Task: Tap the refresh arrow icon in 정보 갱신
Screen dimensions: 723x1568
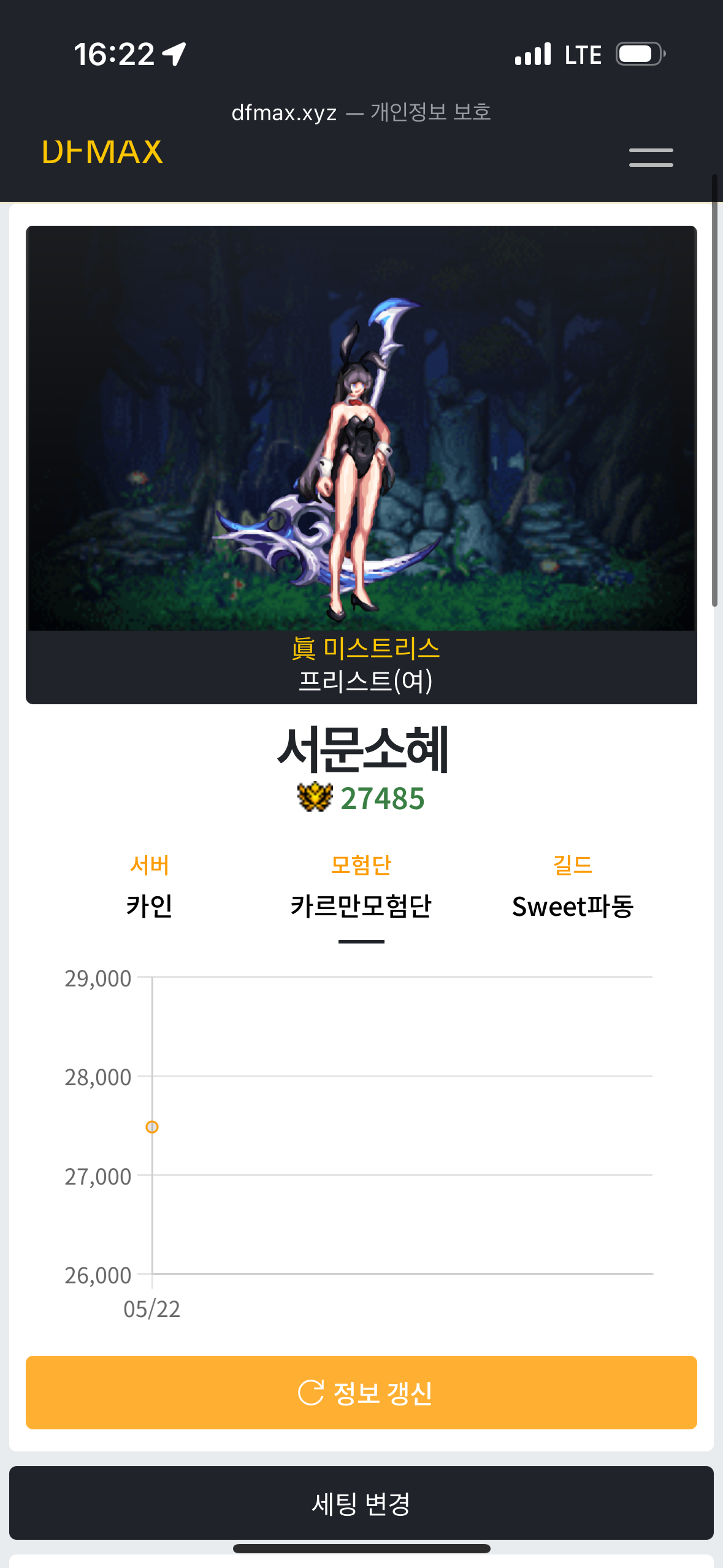Action: coord(310,1392)
